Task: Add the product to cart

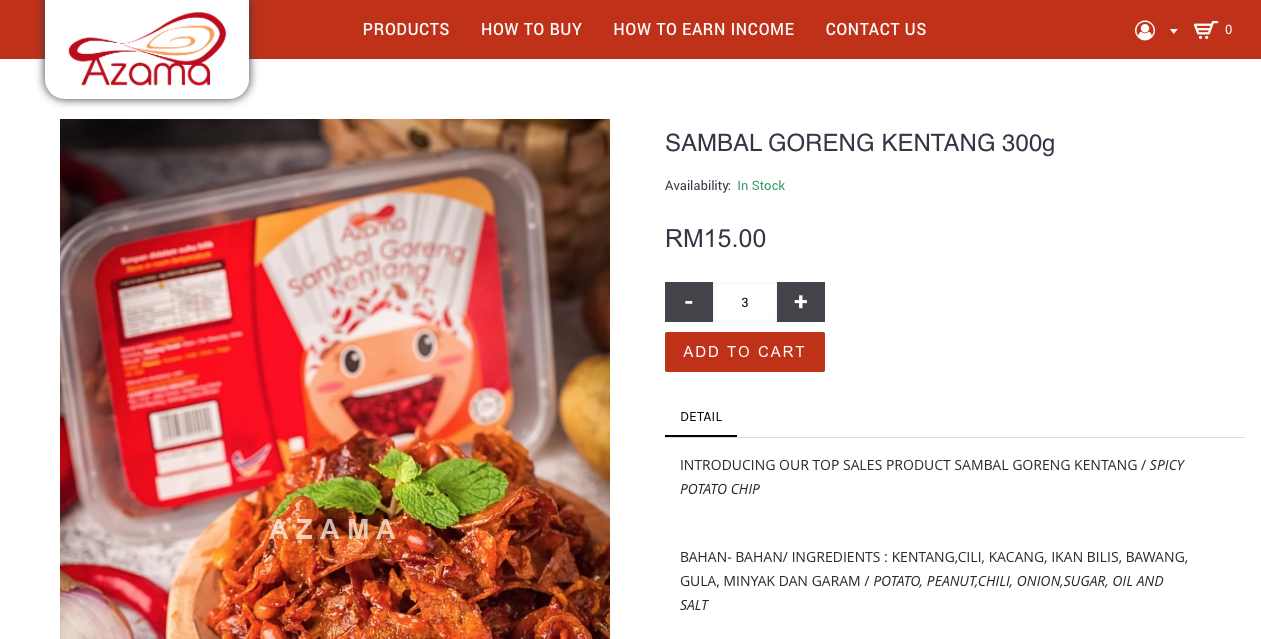Action: pos(745,352)
